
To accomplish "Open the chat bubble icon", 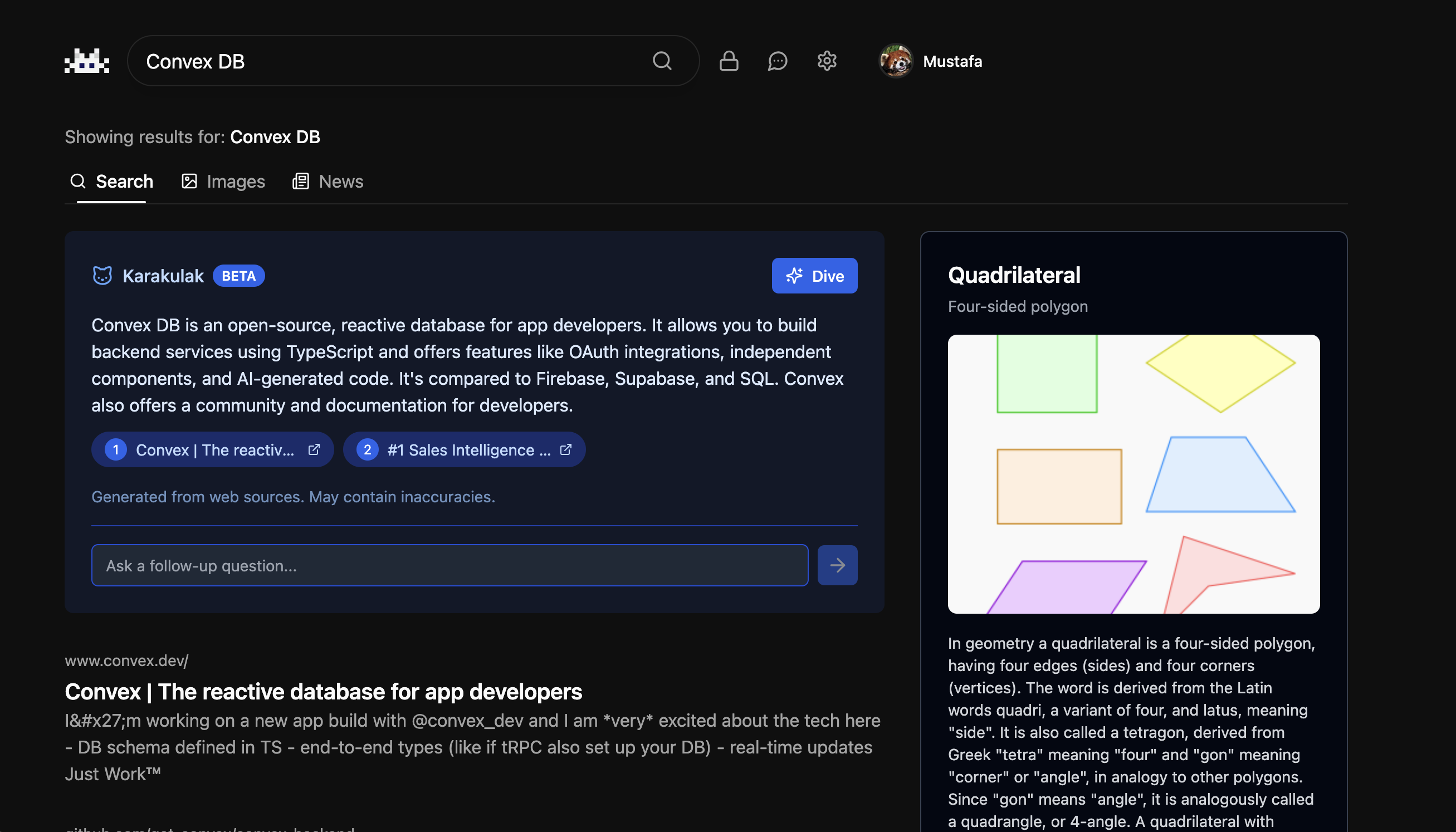I will (x=777, y=61).
